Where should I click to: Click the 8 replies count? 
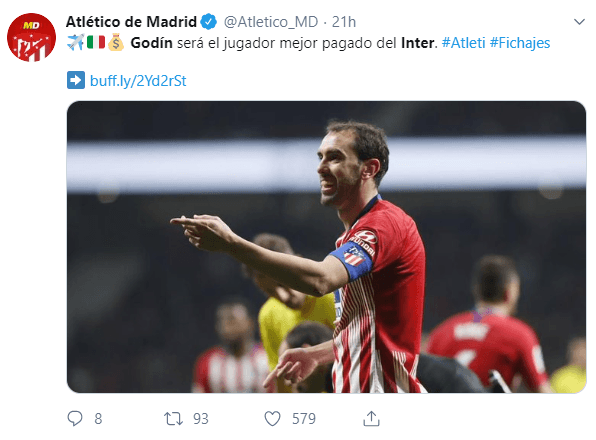click(x=98, y=419)
